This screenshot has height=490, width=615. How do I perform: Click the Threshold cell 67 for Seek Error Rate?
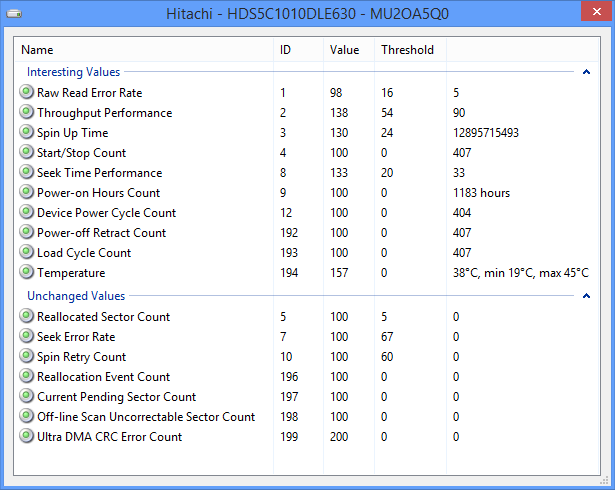coord(387,337)
